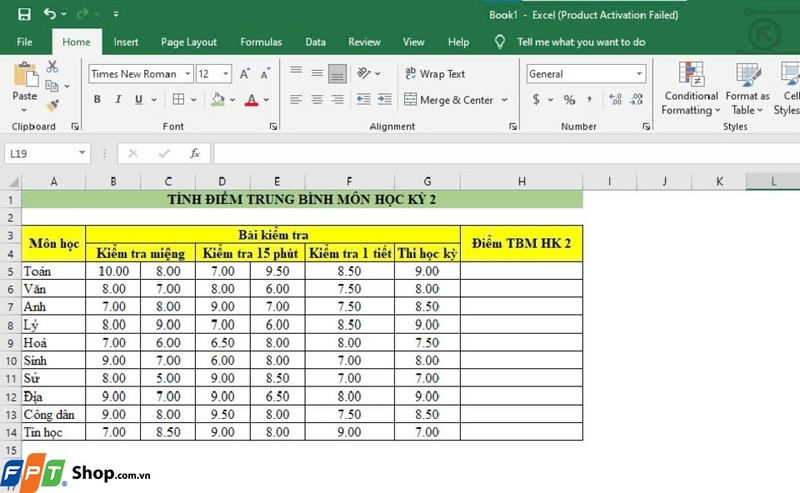Click the Percent Style icon

pyautogui.click(x=569, y=100)
